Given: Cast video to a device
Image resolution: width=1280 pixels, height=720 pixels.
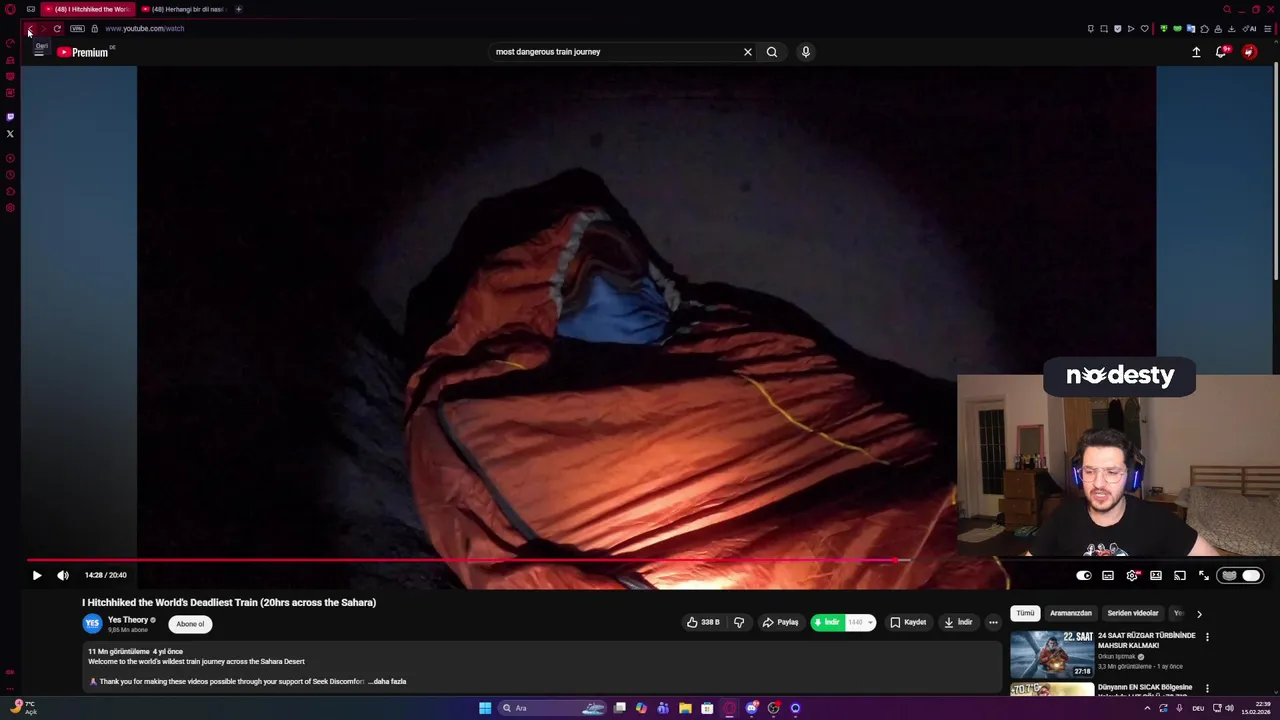Looking at the screenshot, I should tap(1180, 575).
